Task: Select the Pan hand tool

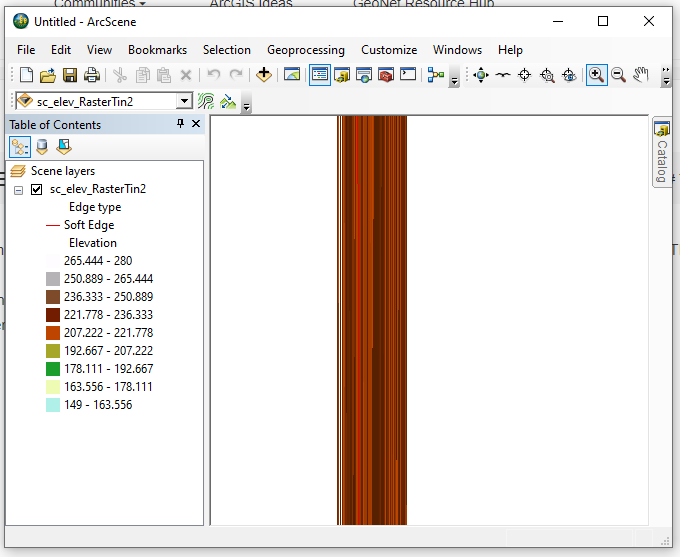Action: coord(641,75)
